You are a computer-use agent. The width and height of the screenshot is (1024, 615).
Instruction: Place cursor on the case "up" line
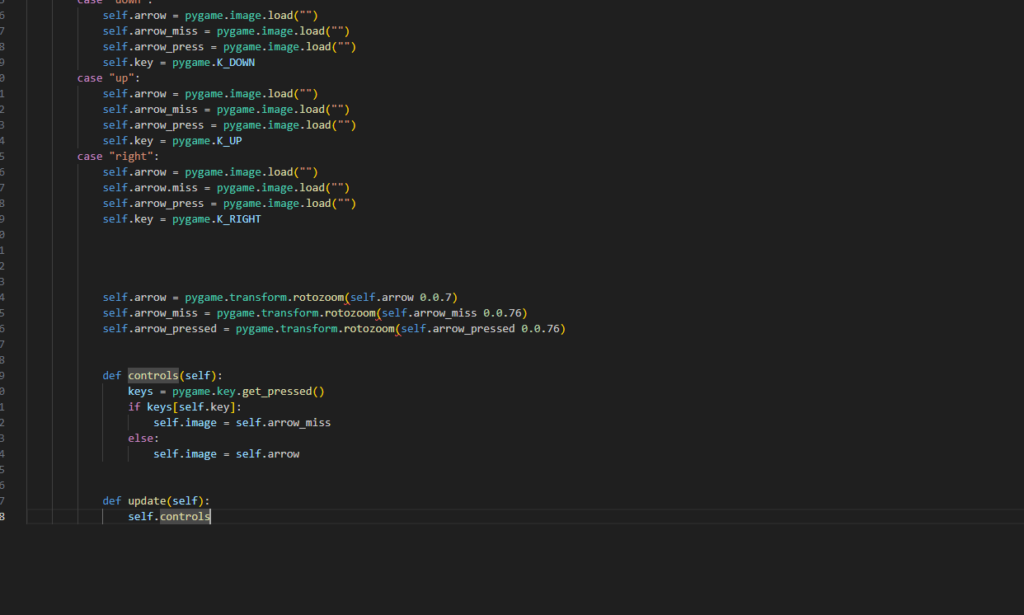(x=108, y=78)
